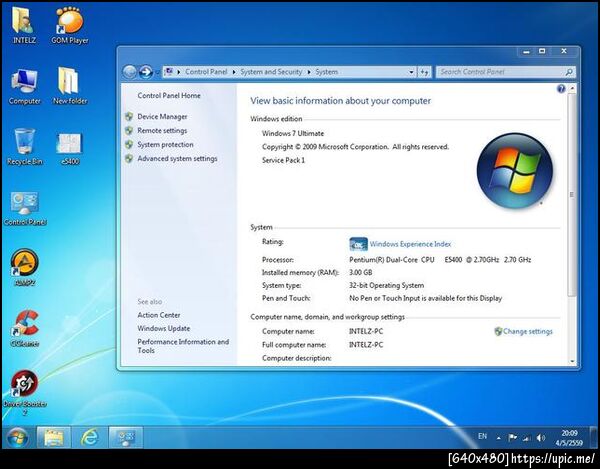Image resolution: width=600 pixels, height=469 pixels.
Task: Open the Action Center flag tray icon
Action: [512, 438]
